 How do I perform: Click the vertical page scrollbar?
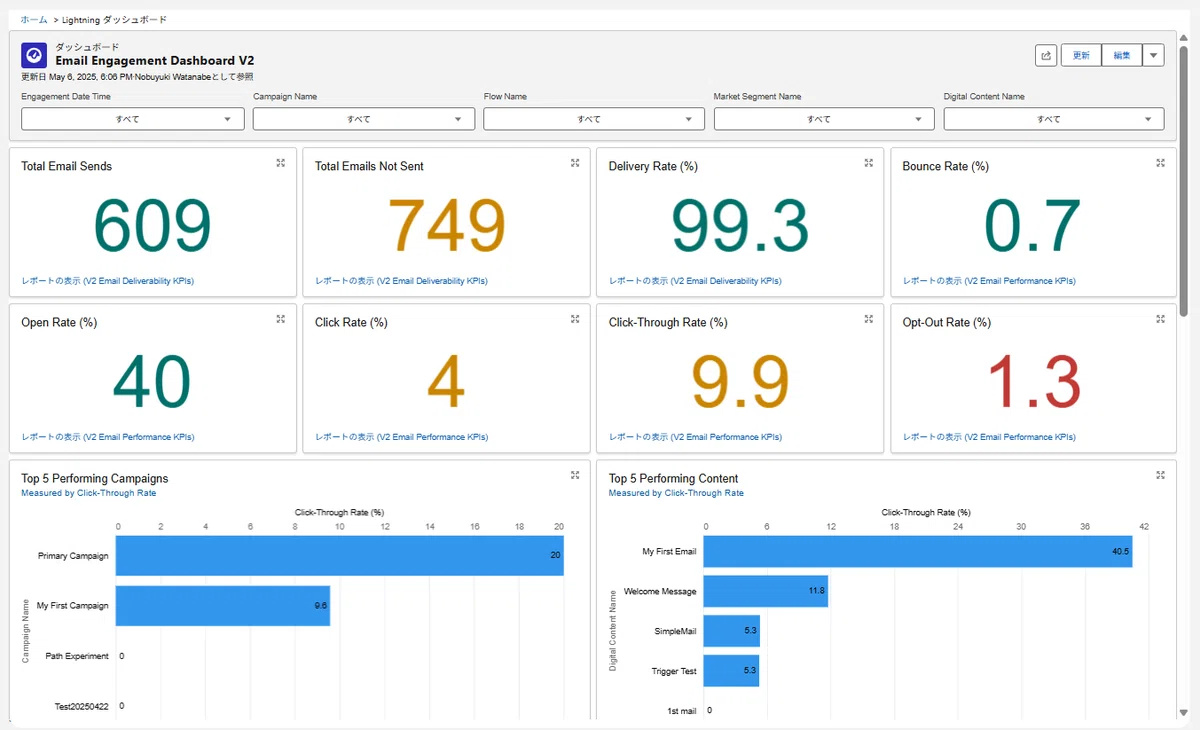[x=1184, y=180]
